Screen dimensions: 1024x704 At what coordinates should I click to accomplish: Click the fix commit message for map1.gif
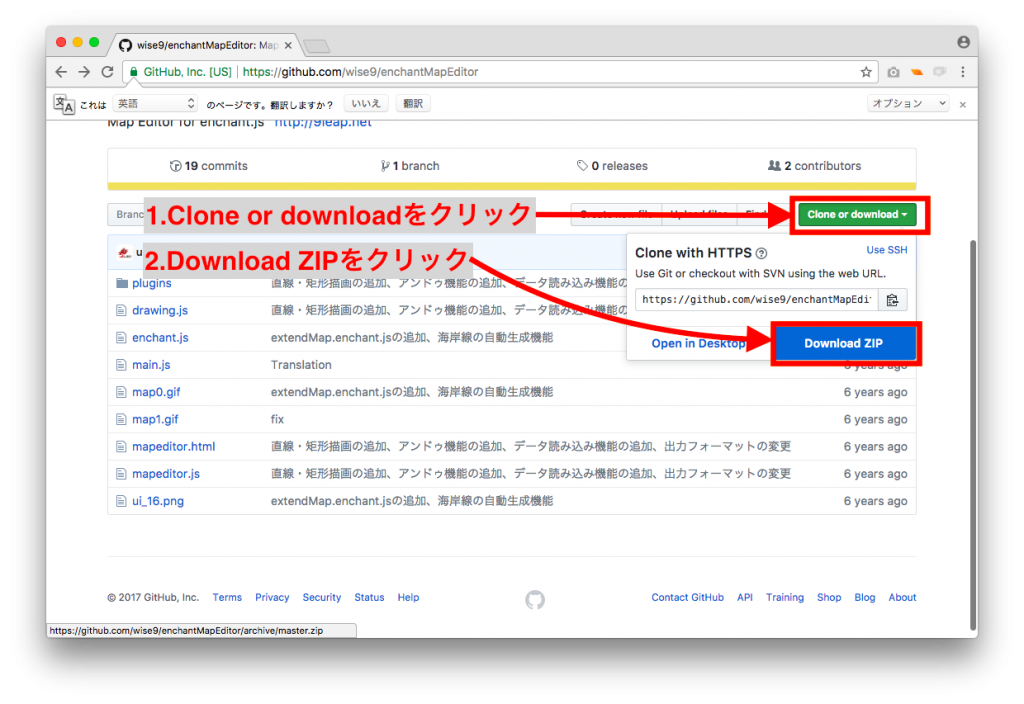[278, 419]
